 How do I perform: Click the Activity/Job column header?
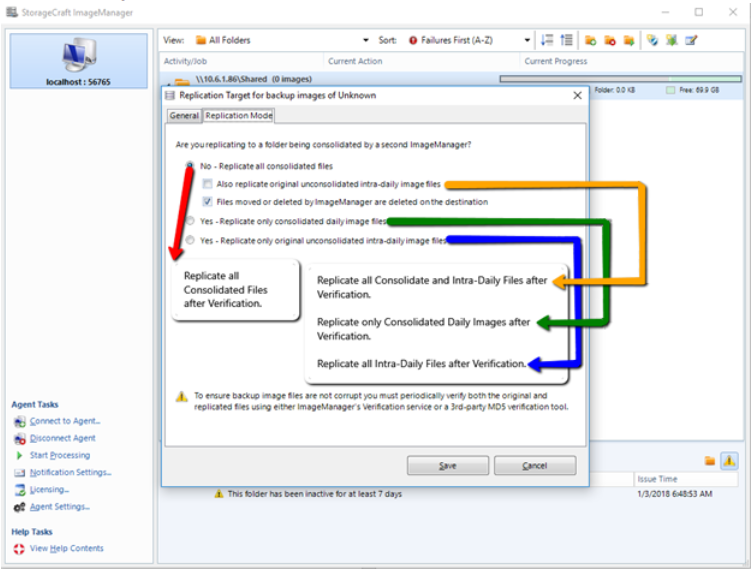(x=185, y=61)
